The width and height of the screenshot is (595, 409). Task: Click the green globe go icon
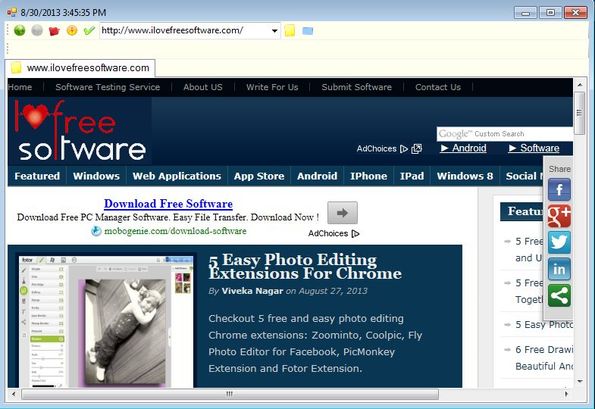pyautogui.click(x=19, y=30)
